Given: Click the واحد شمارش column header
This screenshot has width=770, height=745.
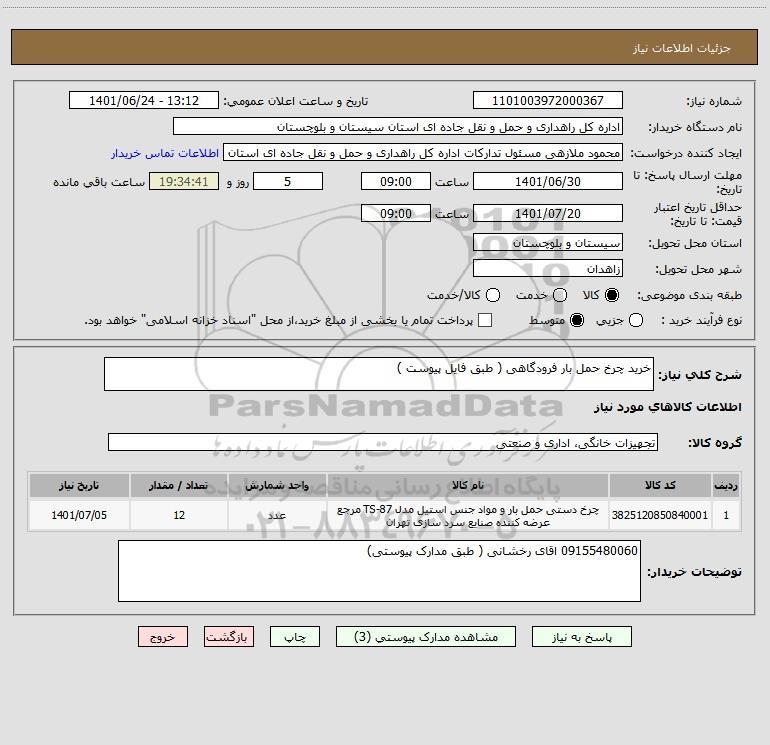Looking at the screenshot, I should pyautogui.click(x=277, y=485).
